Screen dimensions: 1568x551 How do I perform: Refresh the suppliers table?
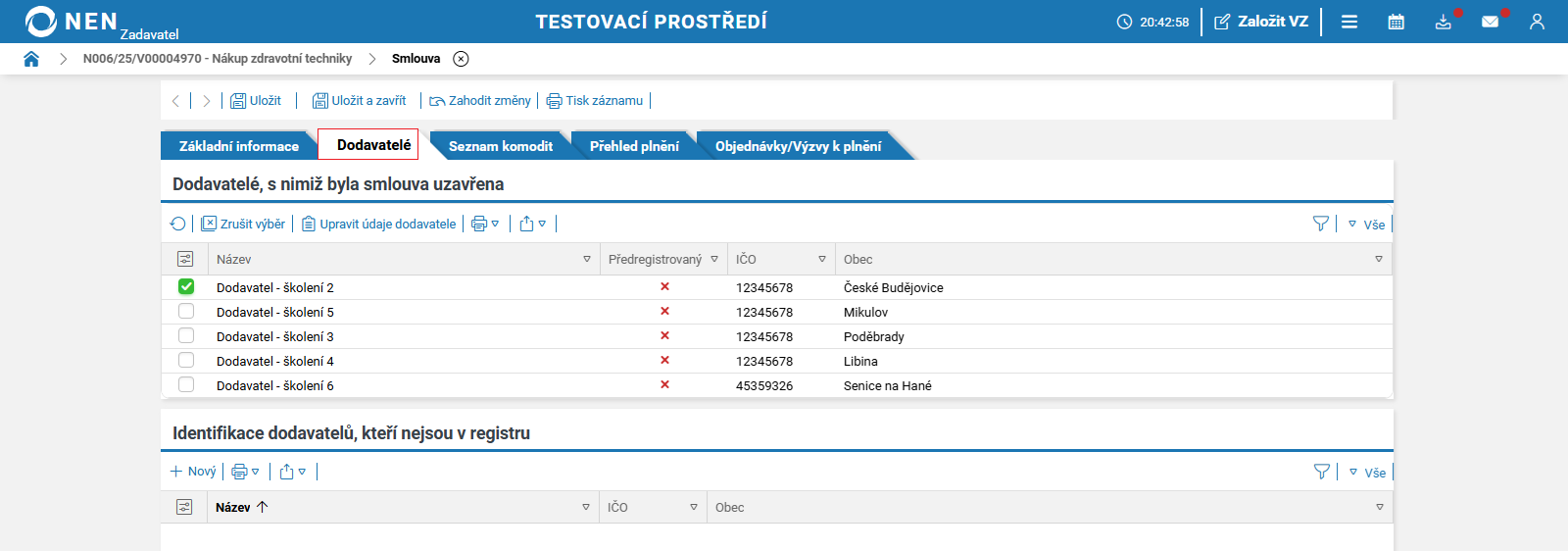[177, 224]
